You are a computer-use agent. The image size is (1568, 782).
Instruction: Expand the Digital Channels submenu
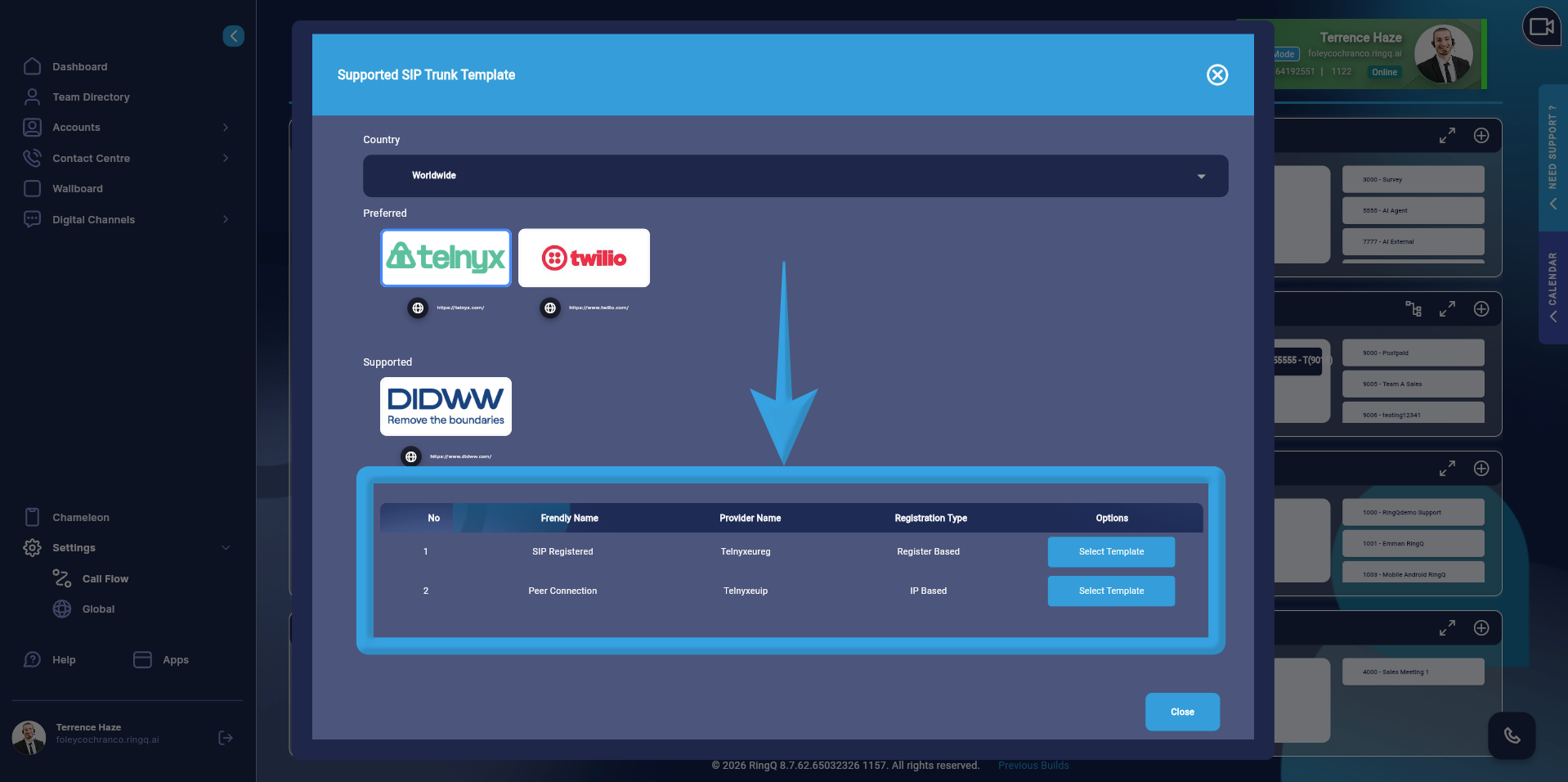[x=226, y=219]
